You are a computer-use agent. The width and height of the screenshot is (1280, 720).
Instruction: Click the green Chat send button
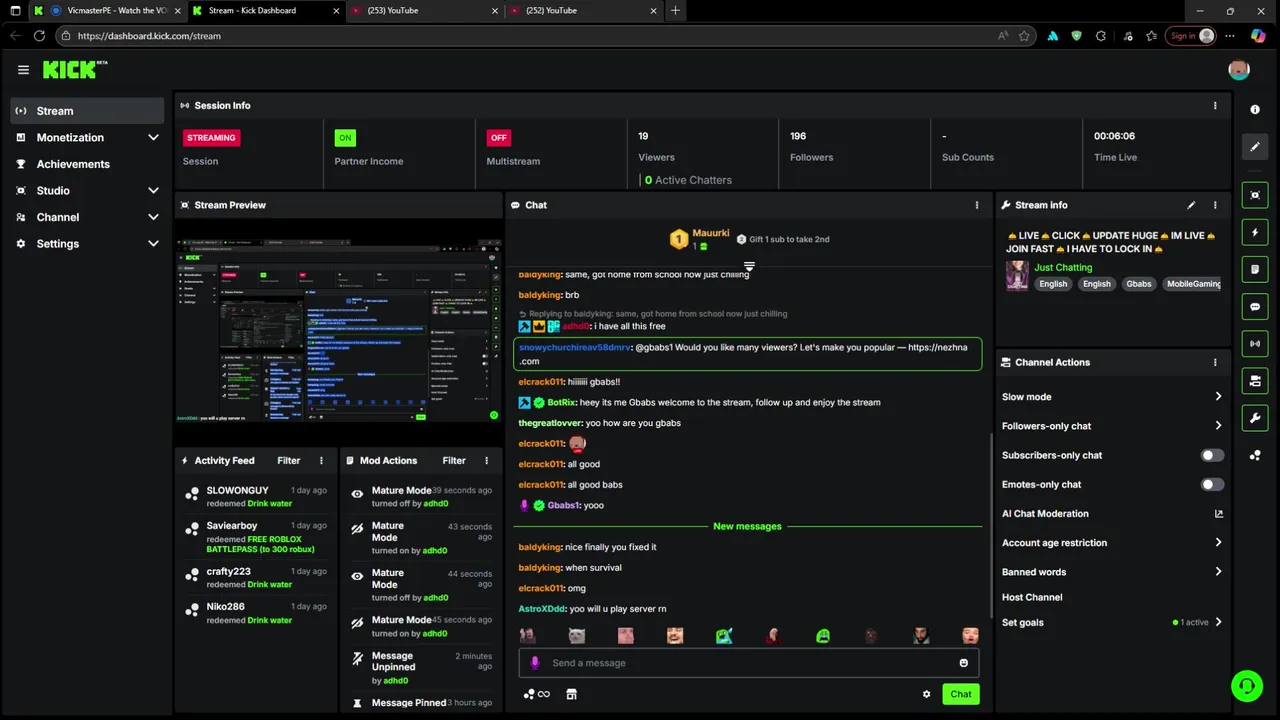click(x=961, y=694)
